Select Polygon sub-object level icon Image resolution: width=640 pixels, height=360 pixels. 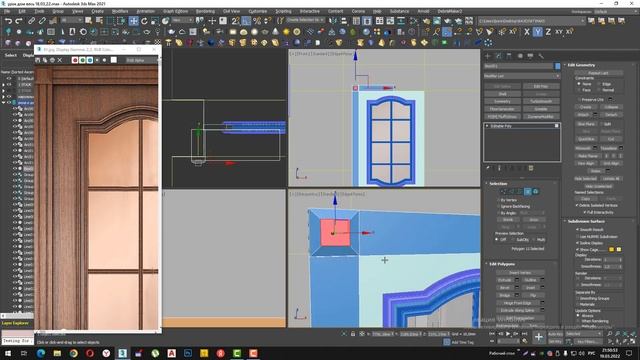[527, 191]
